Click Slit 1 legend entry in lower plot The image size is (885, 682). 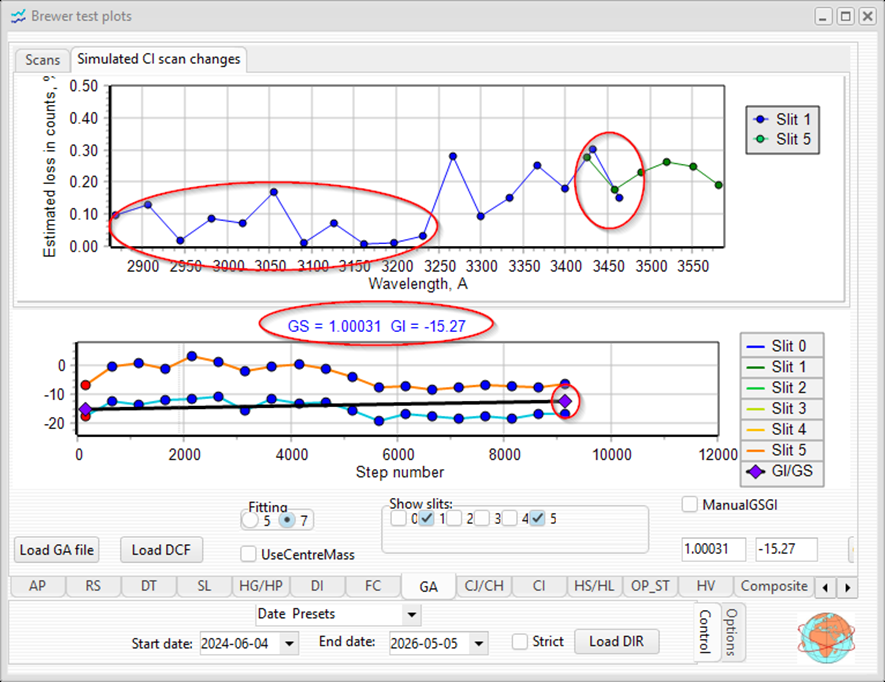(x=782, y=367)
